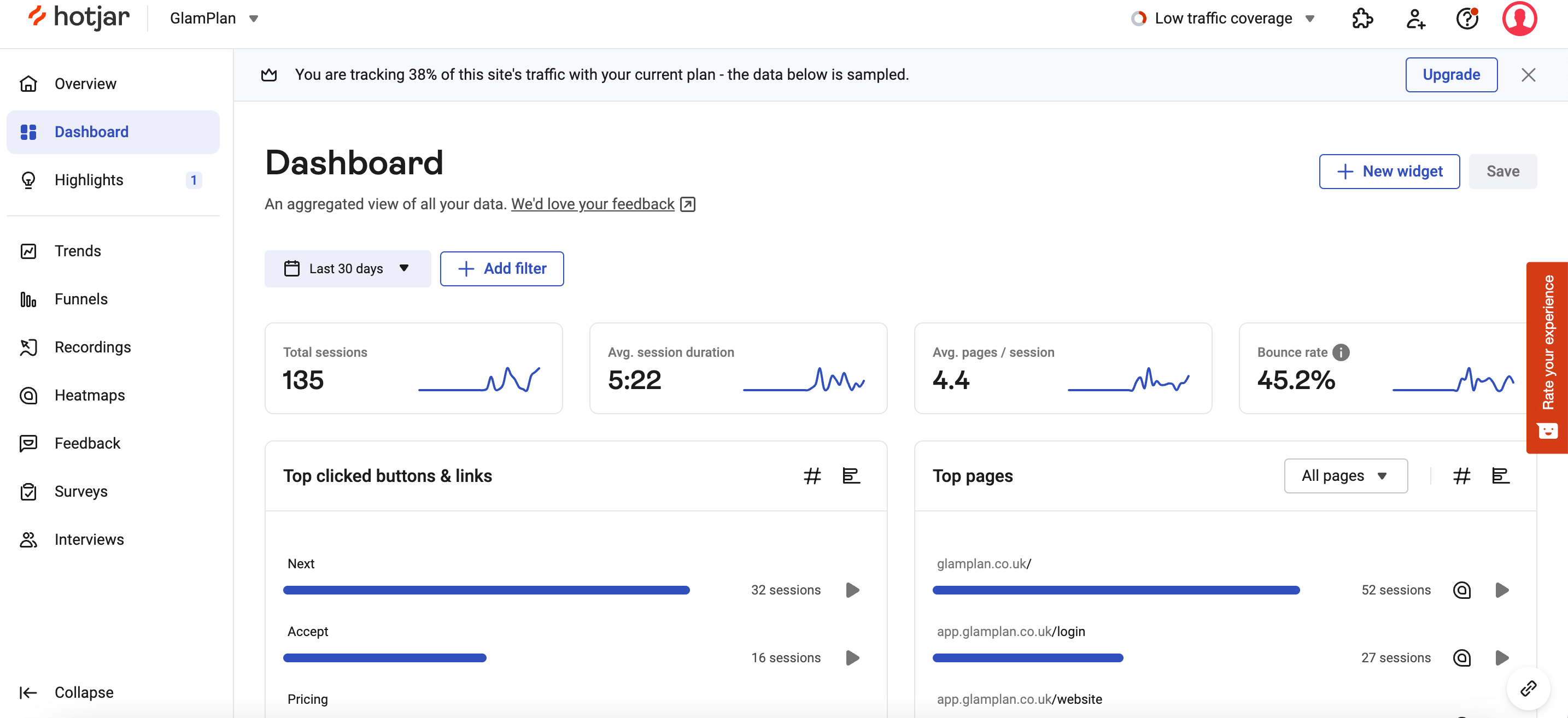Open Highlights in sidebar
The image size is (1568, 718).
coord(113,180)
